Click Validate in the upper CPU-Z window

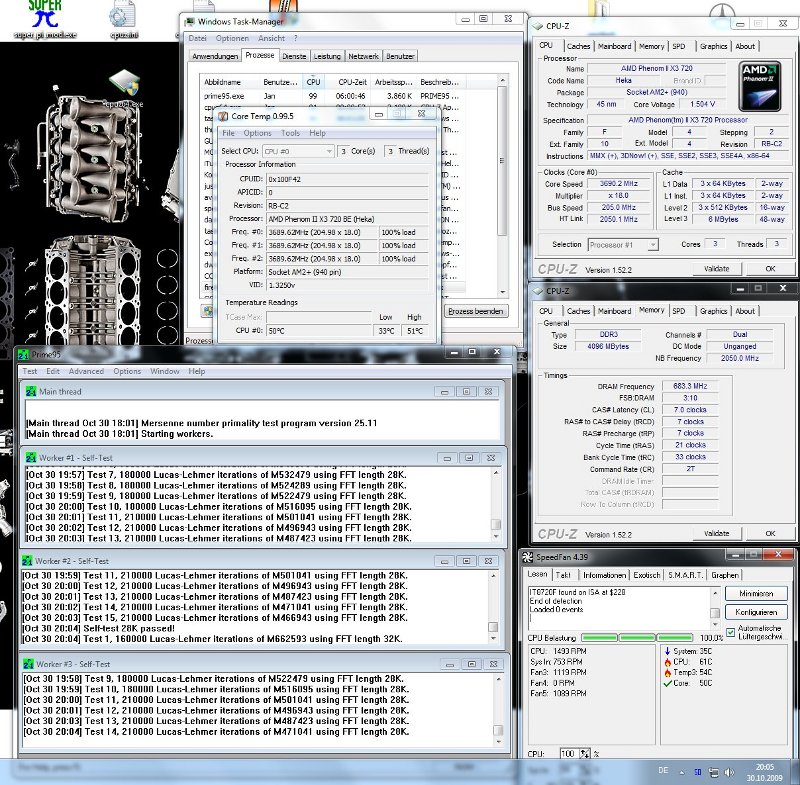tap(716, 269)
